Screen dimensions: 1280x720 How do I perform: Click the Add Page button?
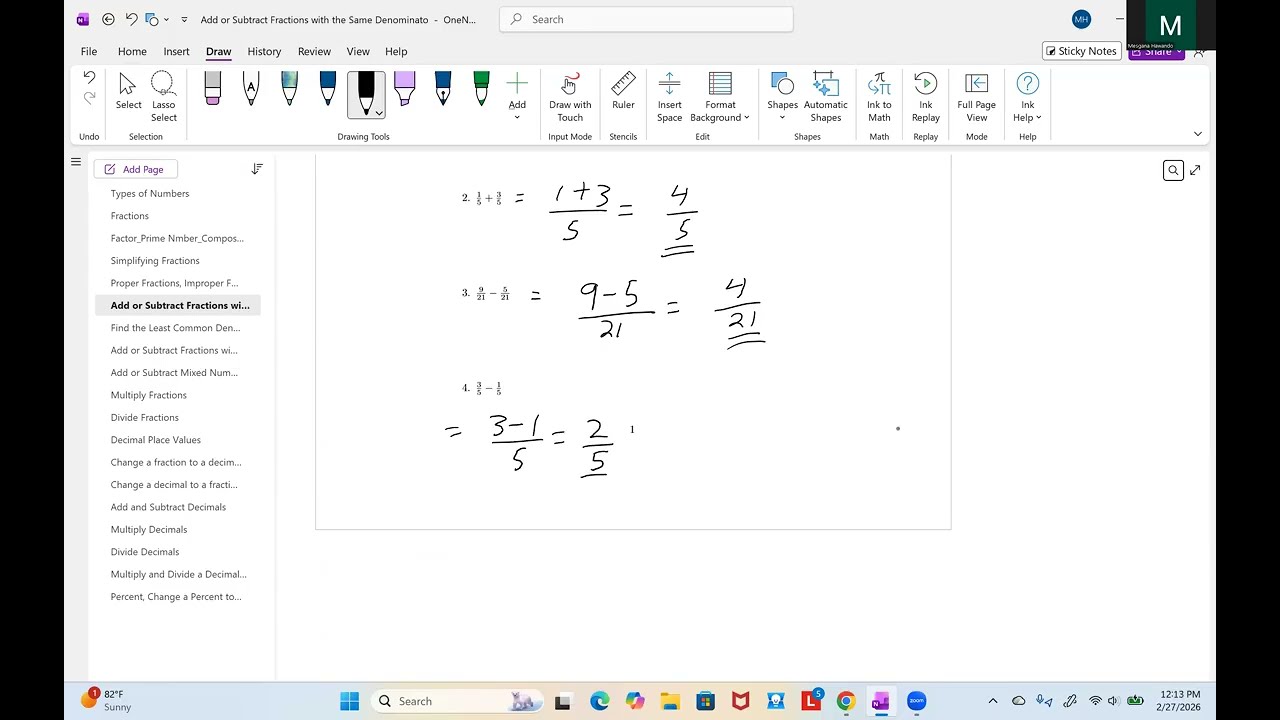pos(135,169)
